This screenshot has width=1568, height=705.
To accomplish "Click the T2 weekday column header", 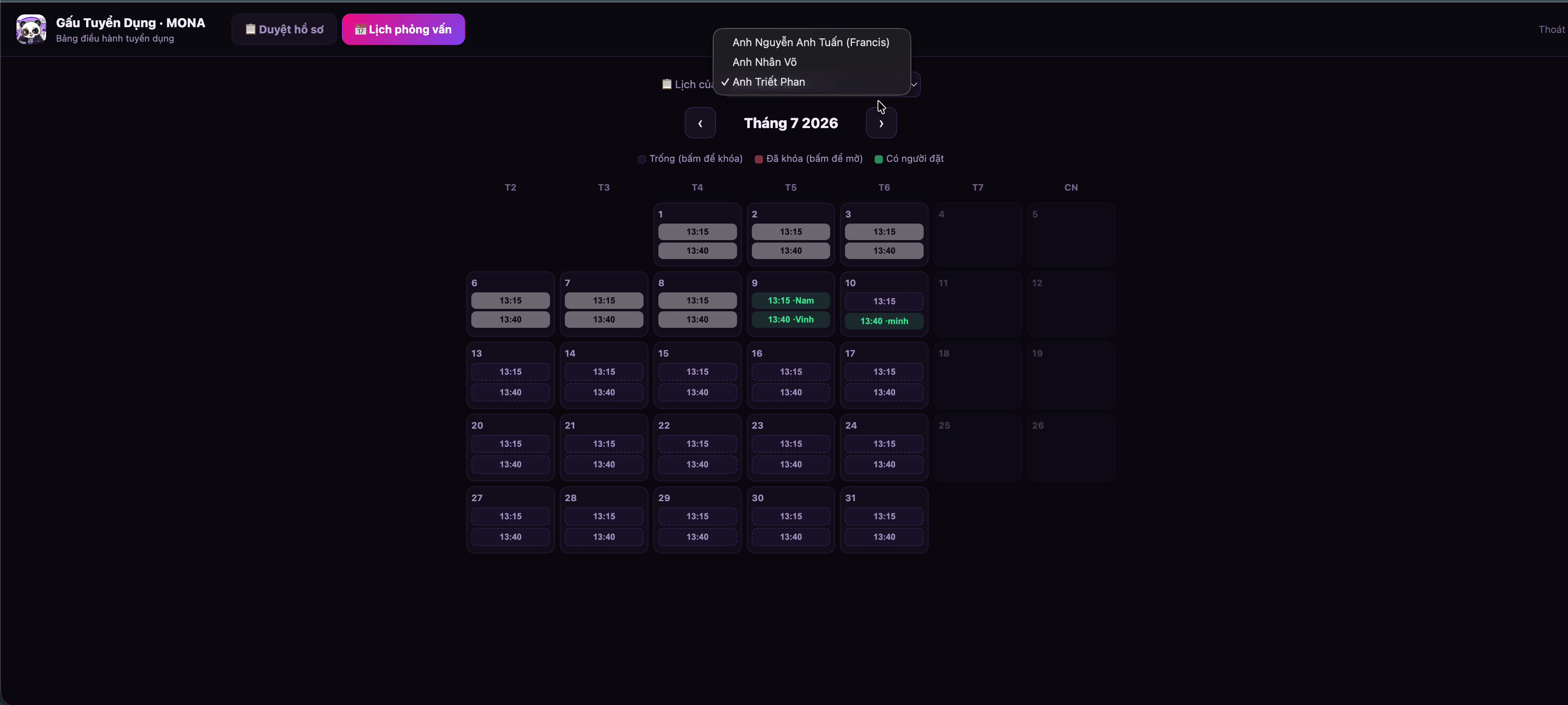I will click(x=510, y=187).
